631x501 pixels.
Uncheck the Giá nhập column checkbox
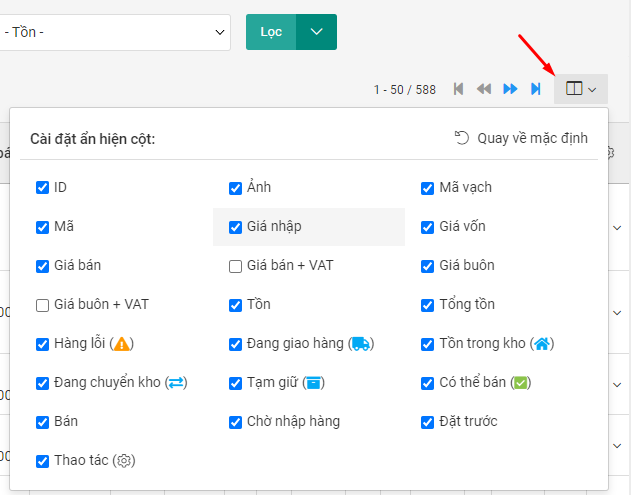tap(235, 227)
